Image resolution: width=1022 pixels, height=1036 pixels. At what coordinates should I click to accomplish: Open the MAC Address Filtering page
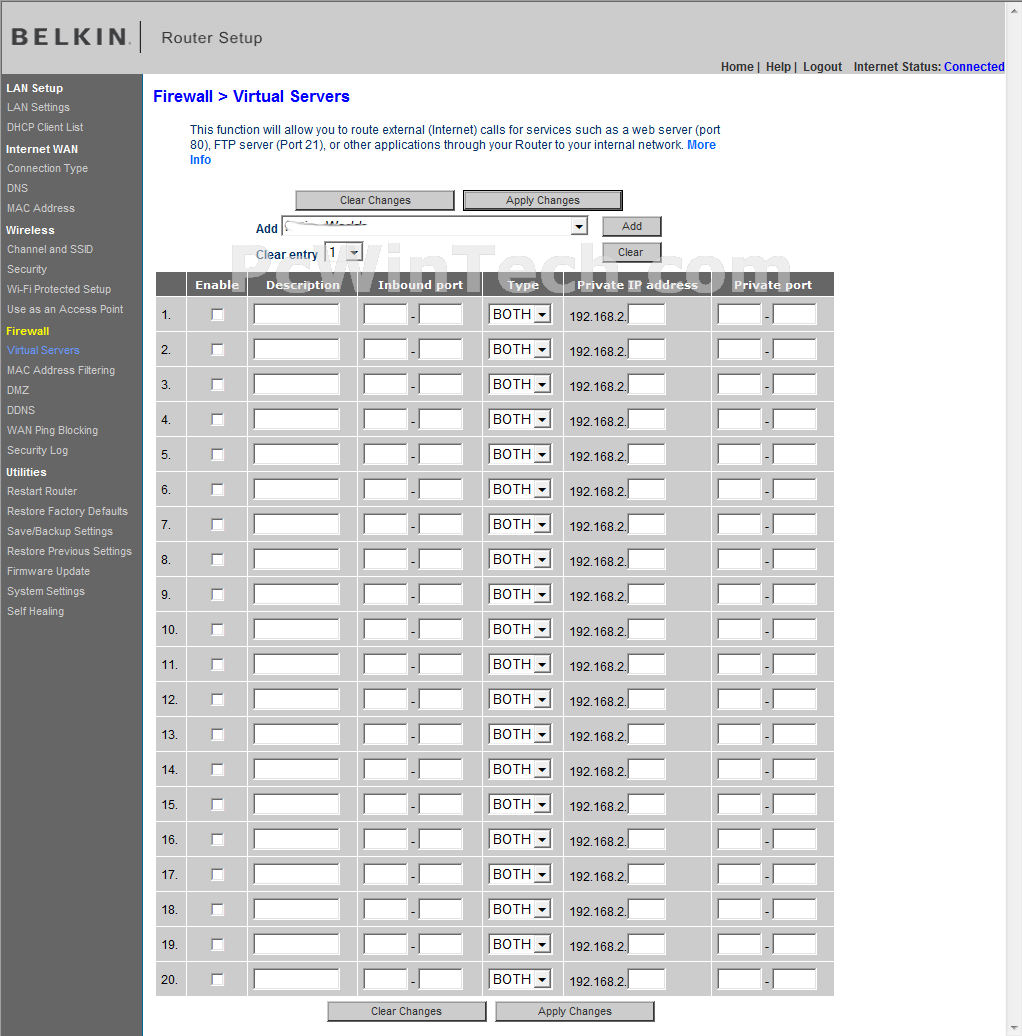(x=61, y=371)
